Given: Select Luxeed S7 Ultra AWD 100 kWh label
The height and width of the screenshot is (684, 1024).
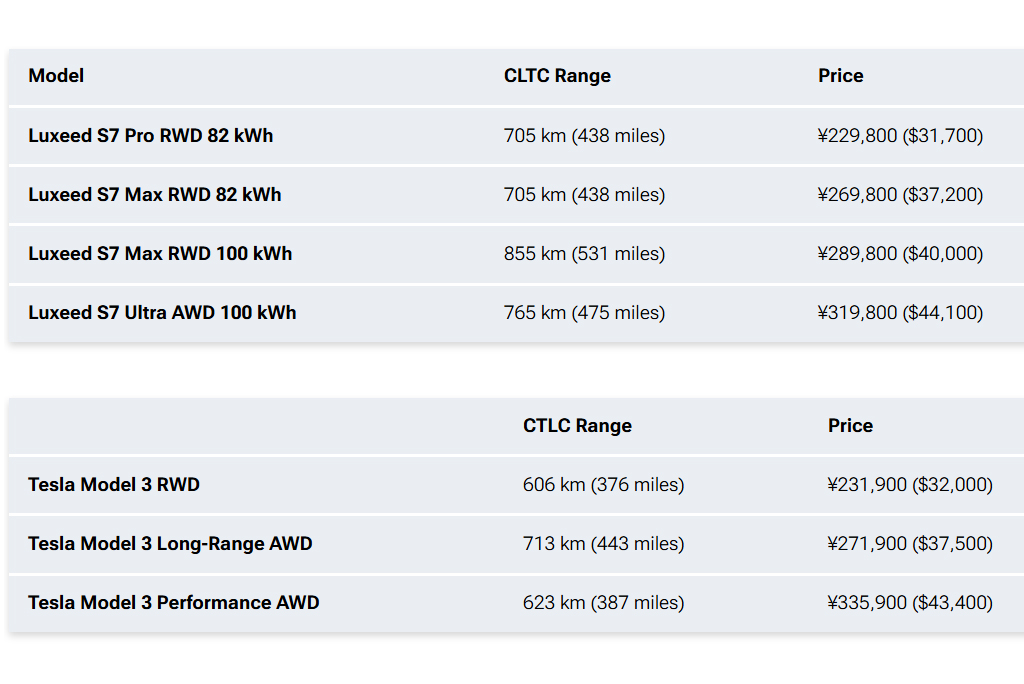Looking at the screenshot, I should pos(162,313).
